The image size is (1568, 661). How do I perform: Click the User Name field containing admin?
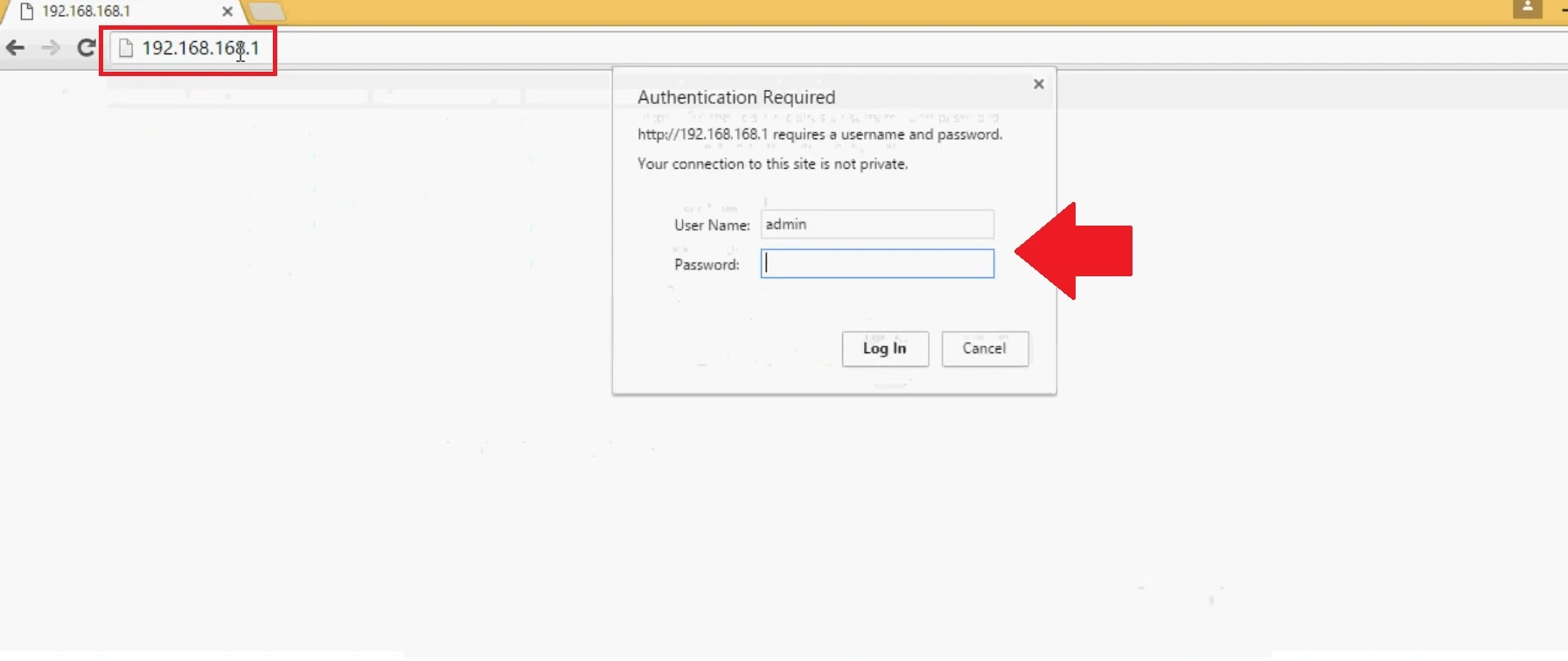pyautogui.click(x=876, y=225)
